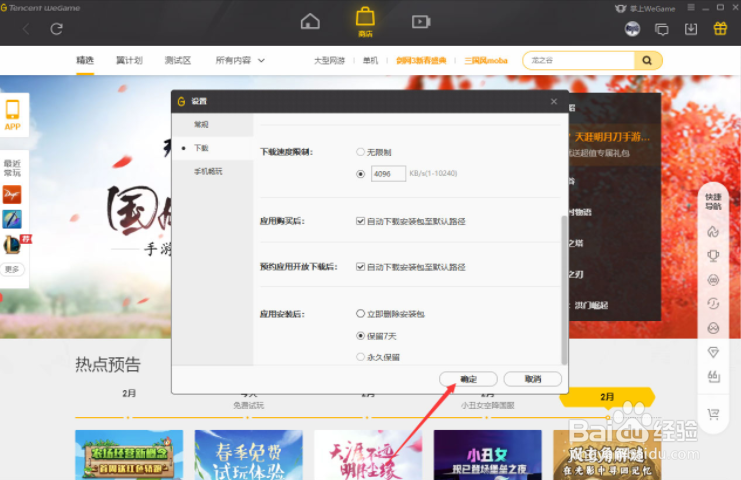The width and height of the screenshot is (741, 480).
Task: Refresh the page with the reload icon
Action: [56, 29]
